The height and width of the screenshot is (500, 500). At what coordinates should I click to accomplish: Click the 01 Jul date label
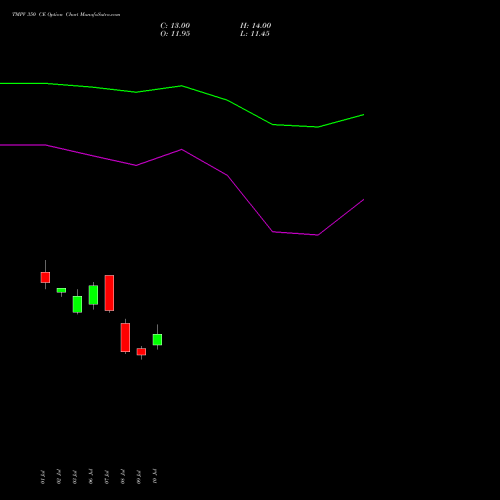(43, 477)
